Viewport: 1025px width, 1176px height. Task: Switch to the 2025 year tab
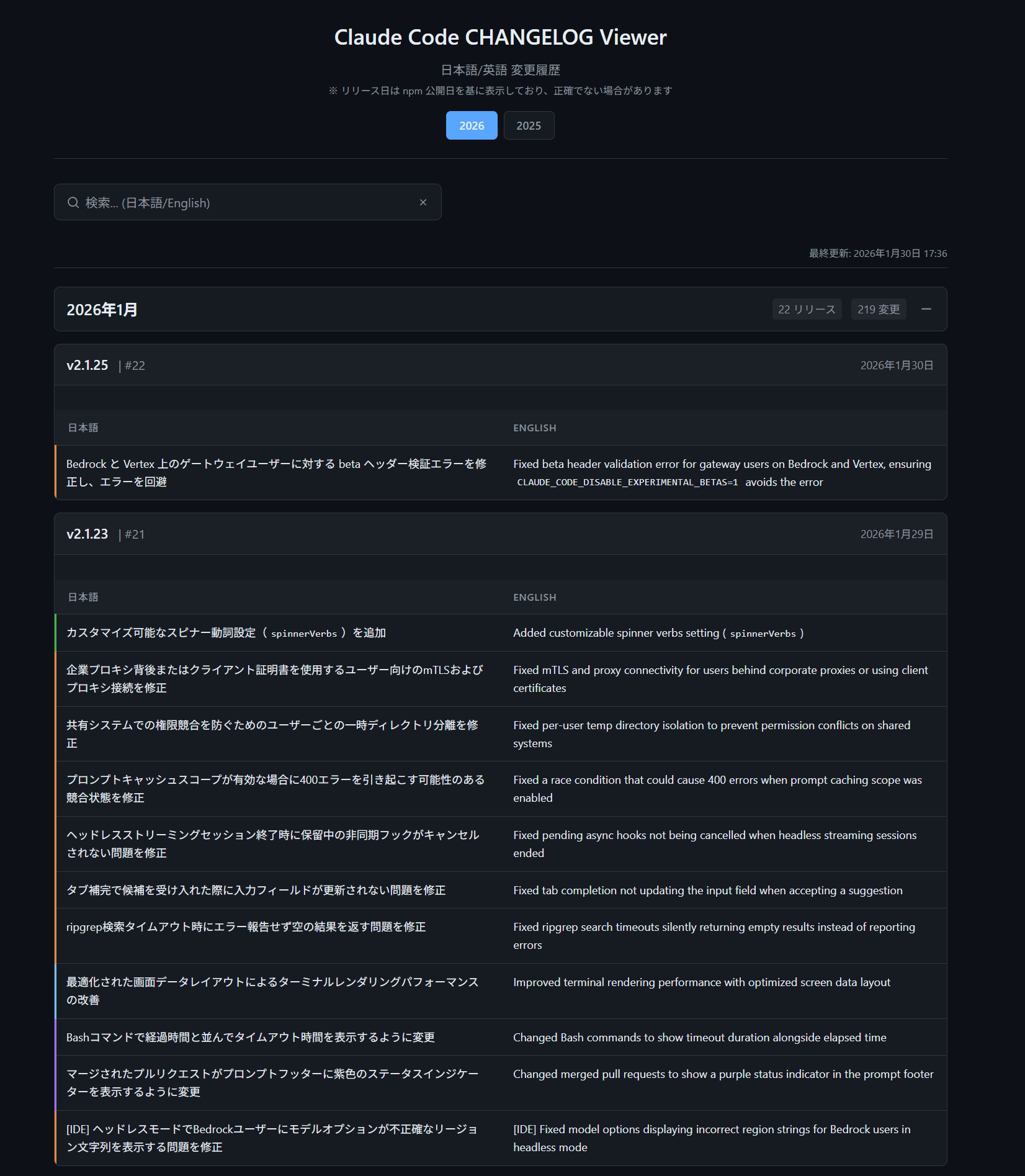point(529,125)
